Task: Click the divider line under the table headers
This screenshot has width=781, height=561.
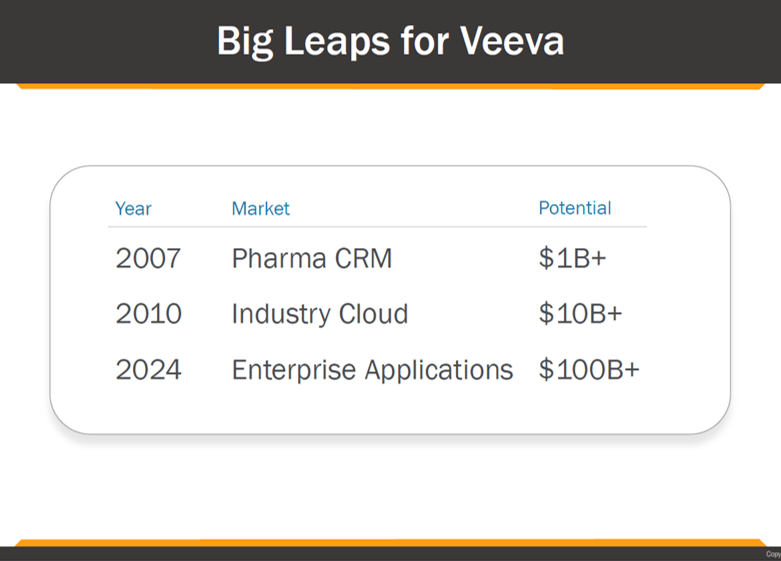Action: 378,227
